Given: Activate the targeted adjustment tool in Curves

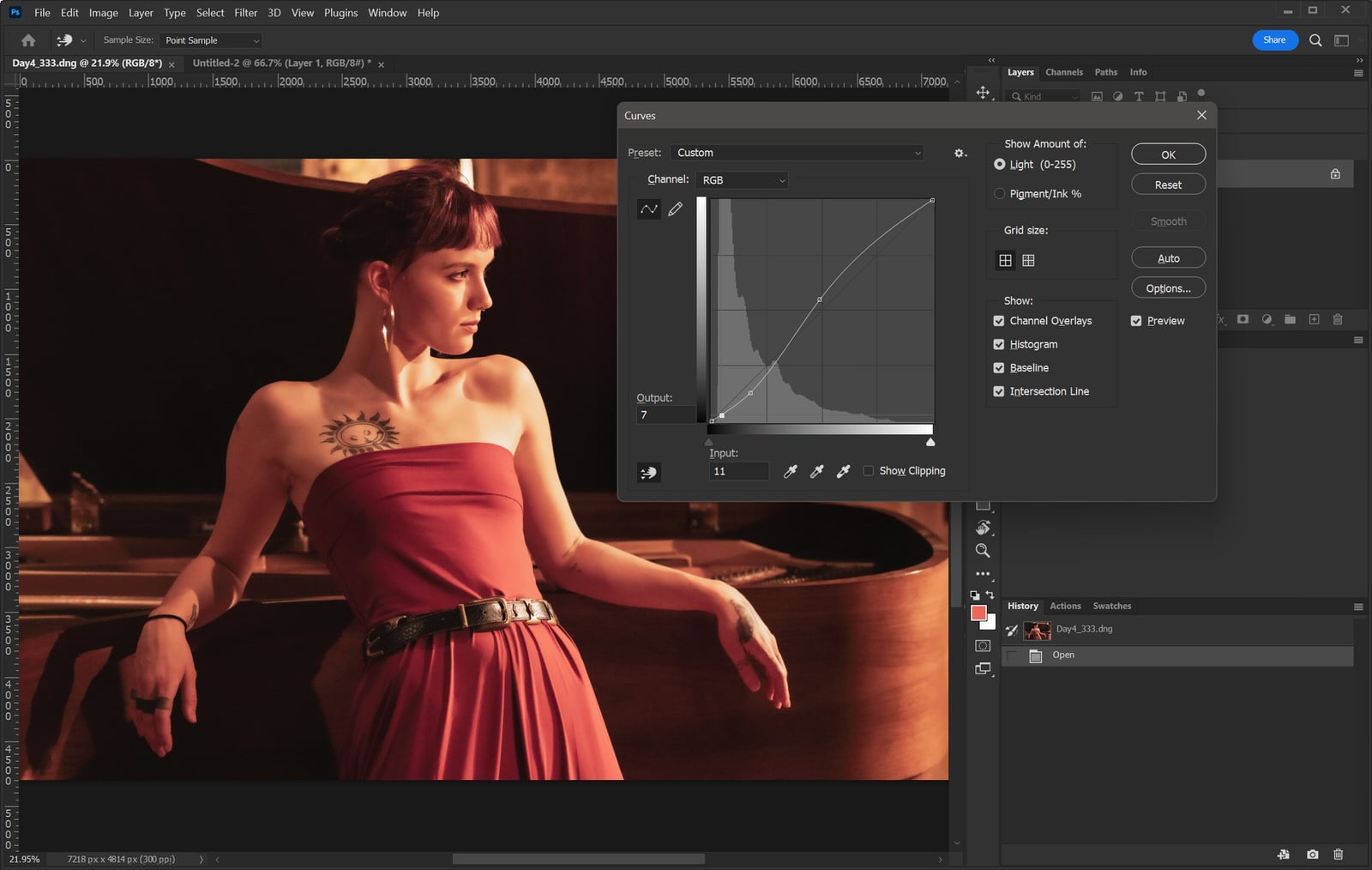Looking at the screenshot, I should [649, 472].
